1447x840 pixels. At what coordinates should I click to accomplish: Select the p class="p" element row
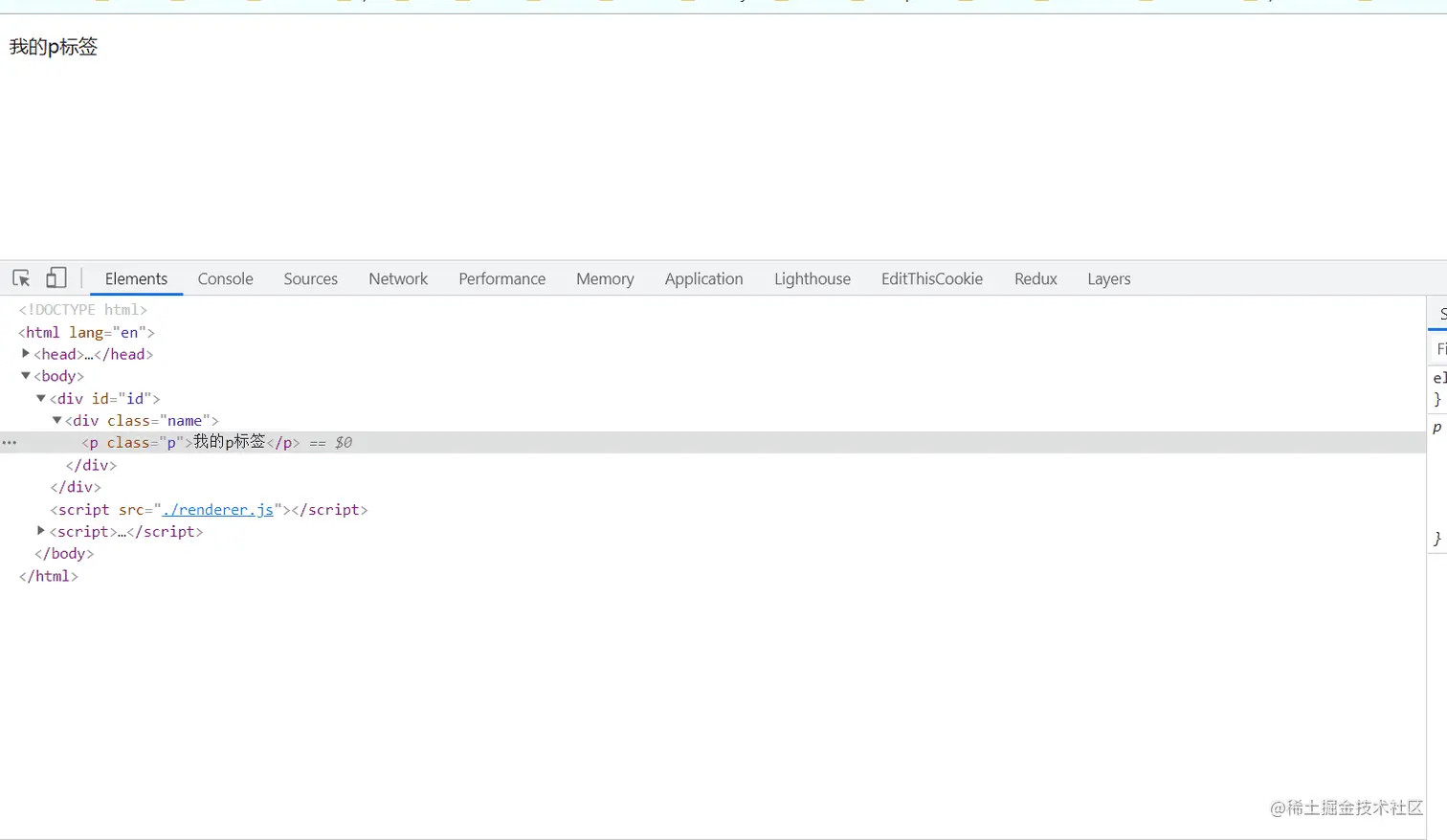(x=713, y=442)
